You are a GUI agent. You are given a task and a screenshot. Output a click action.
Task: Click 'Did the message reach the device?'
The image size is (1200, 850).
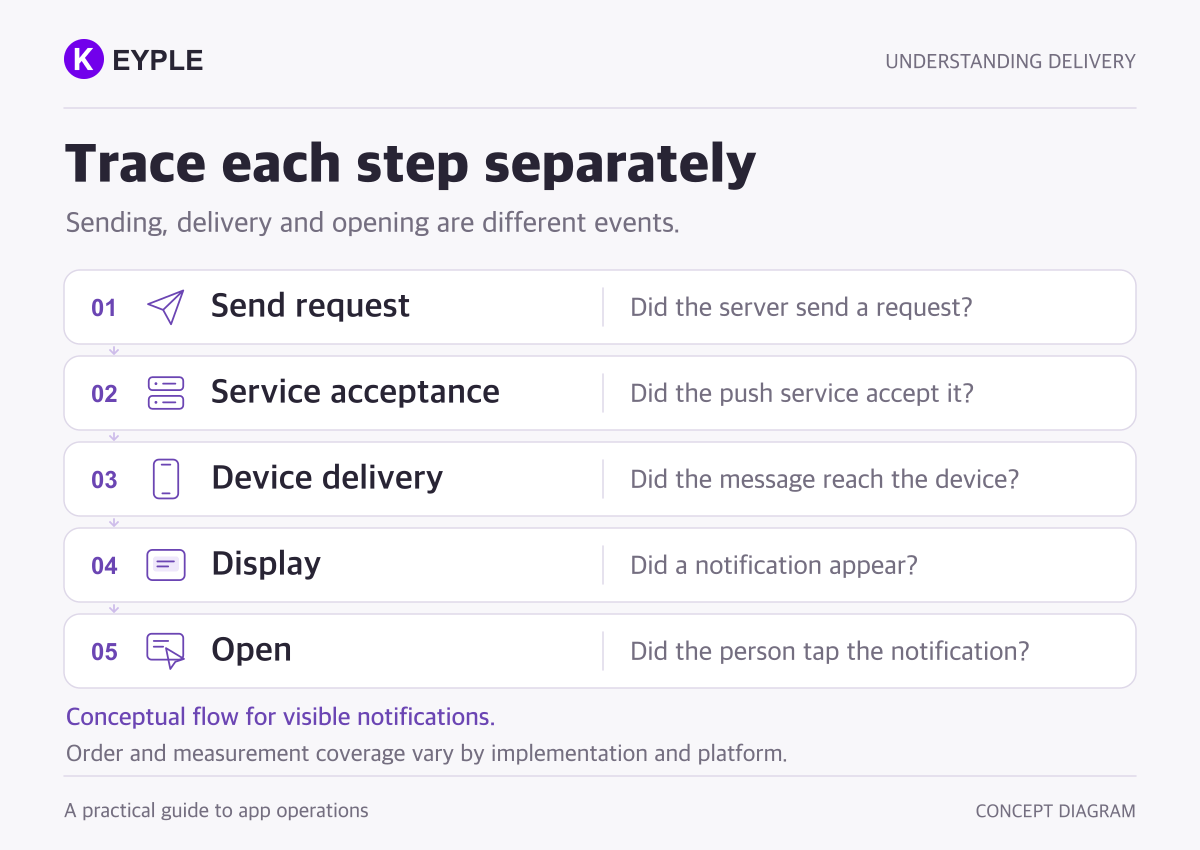click(x=825, y=479)
